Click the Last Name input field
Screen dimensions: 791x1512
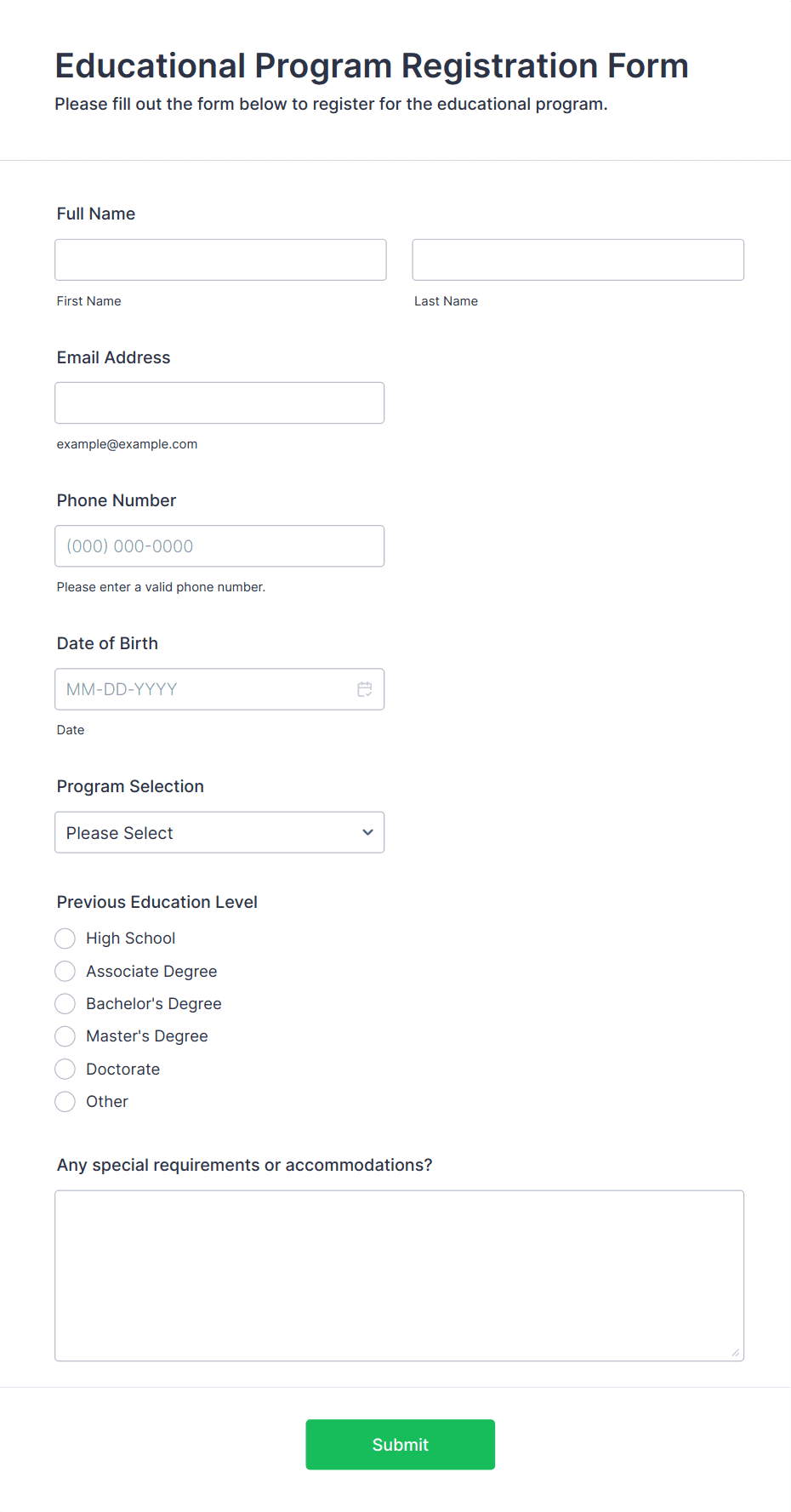point(578,260)
